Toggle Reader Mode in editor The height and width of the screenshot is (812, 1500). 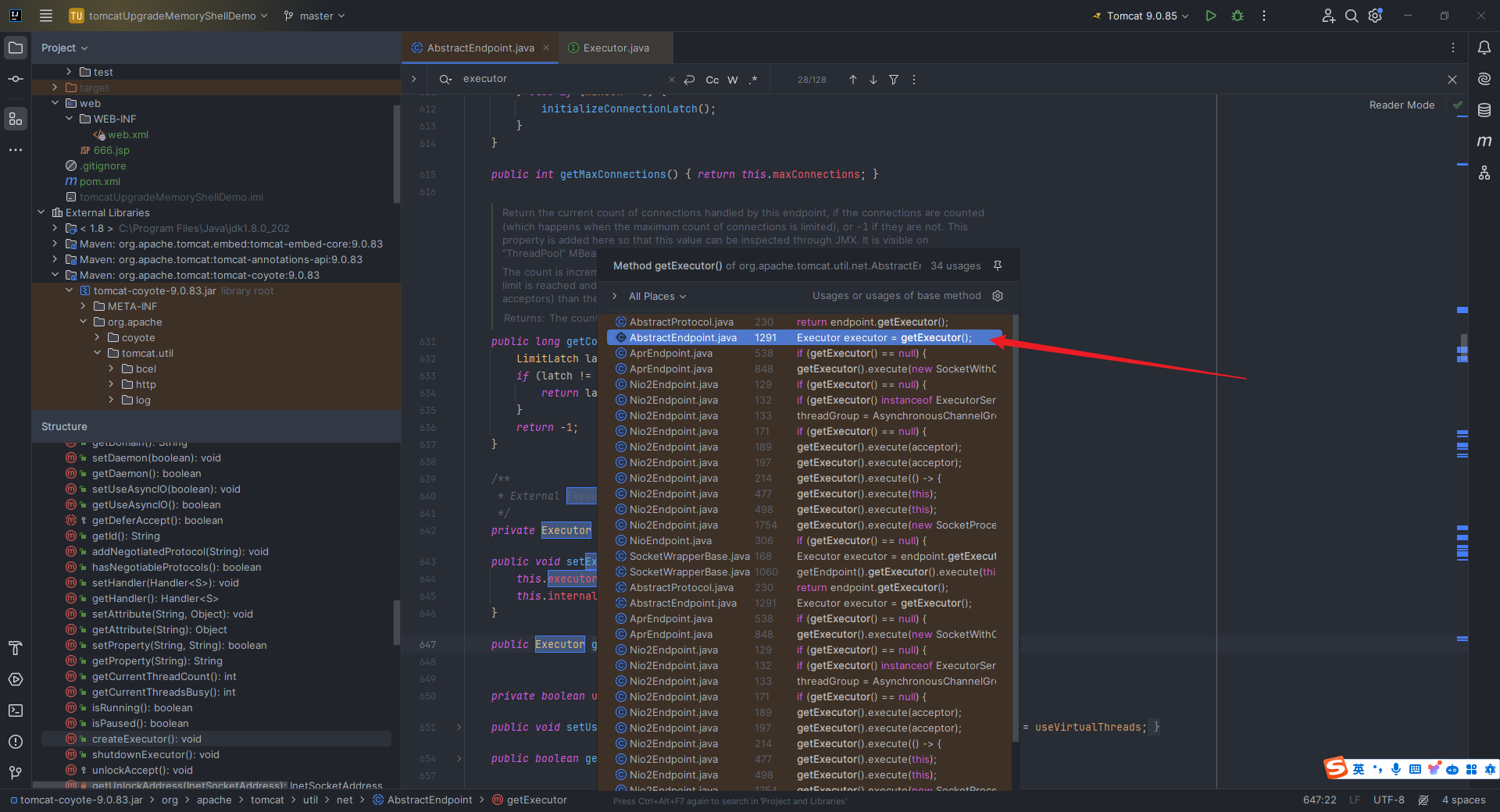(x=1402, y=105)
